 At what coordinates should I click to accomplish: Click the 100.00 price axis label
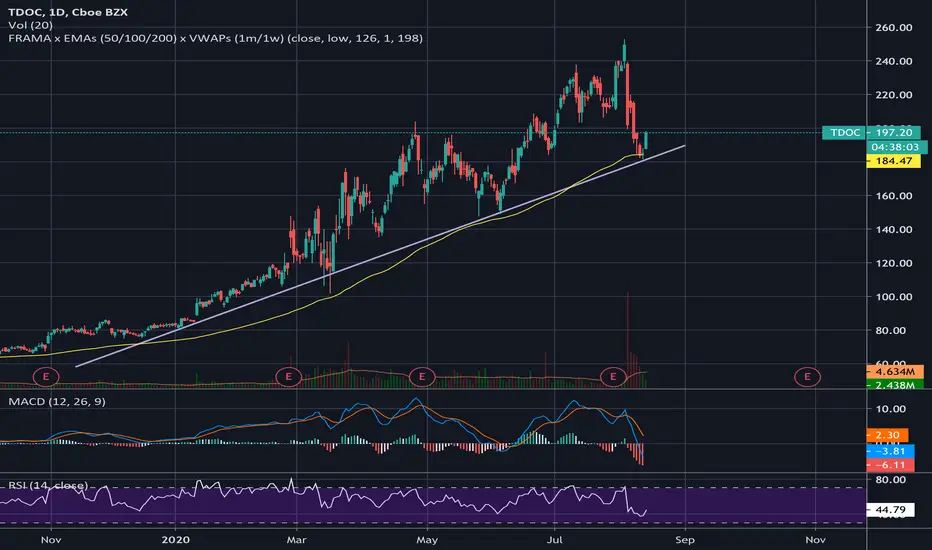click(x=893, y=297)
